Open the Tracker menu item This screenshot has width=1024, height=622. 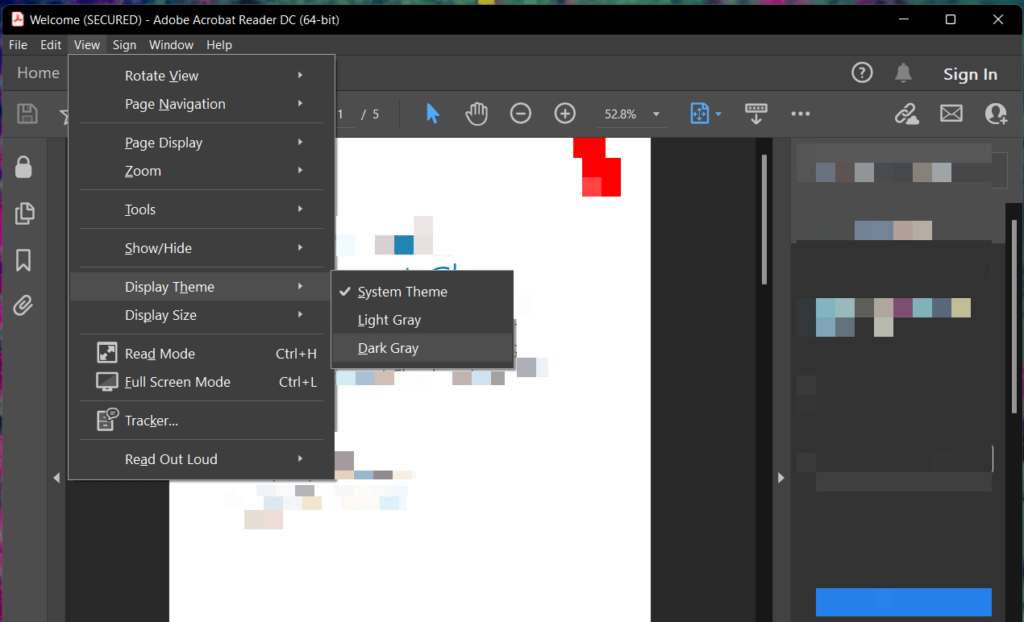[x=158, y=420]
